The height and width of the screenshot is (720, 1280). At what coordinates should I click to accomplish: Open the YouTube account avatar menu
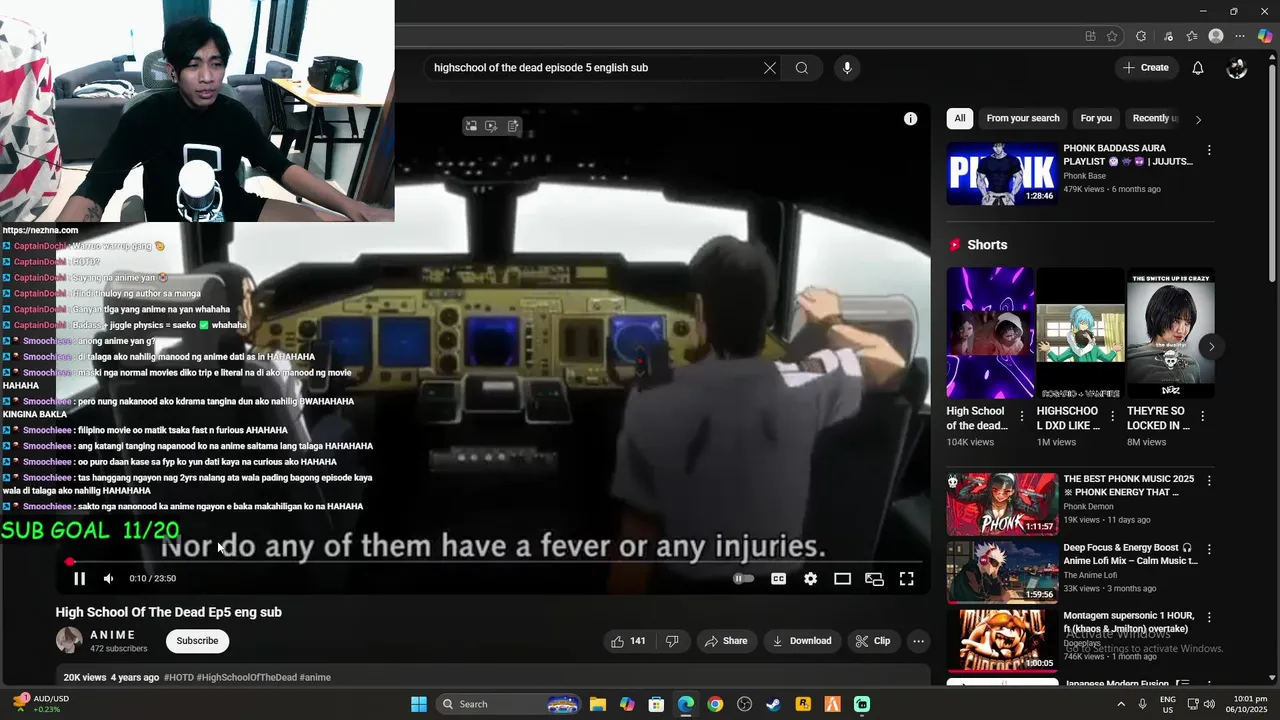point(1237,68)
